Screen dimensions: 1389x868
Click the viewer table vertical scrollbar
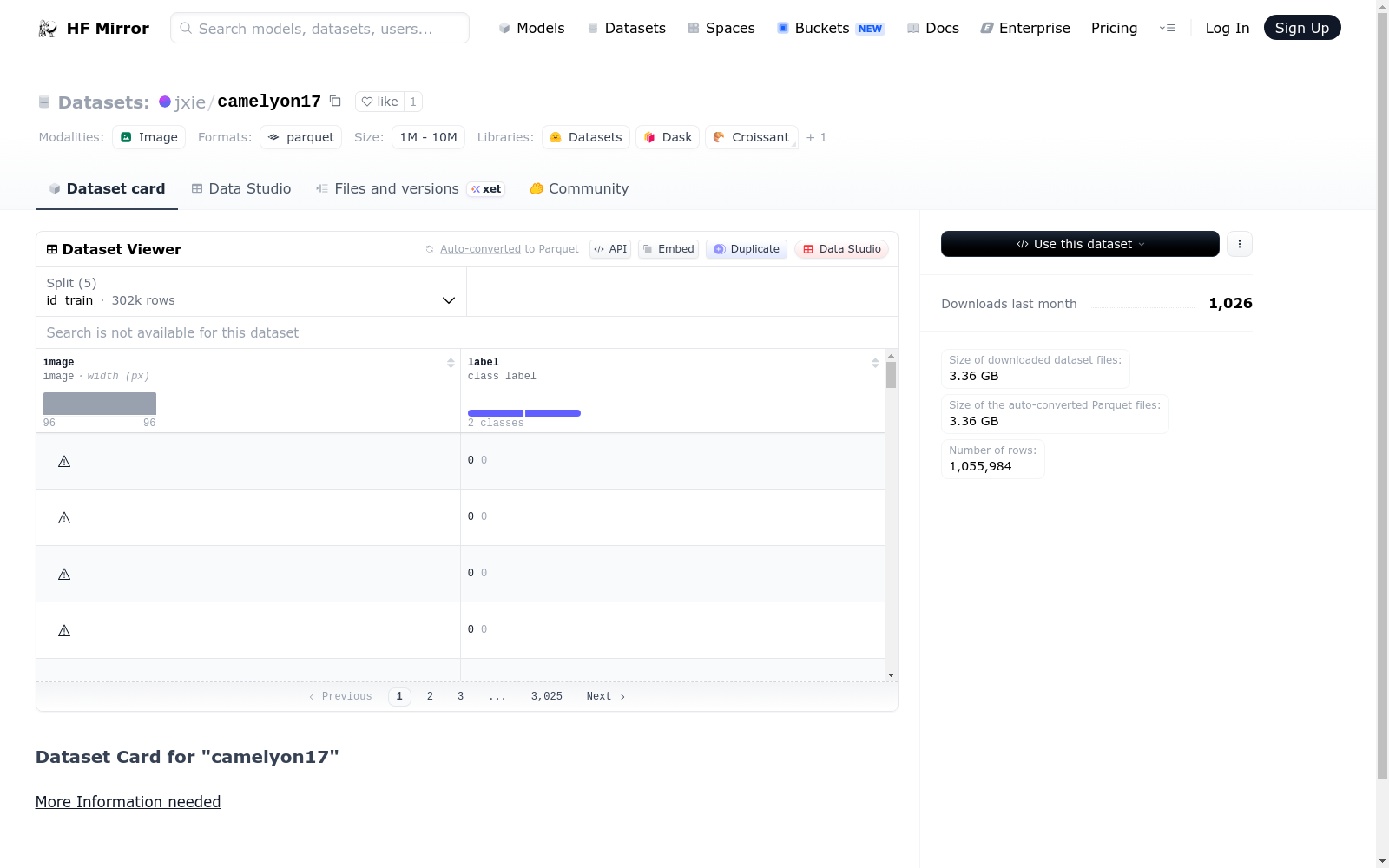(891, 375)
